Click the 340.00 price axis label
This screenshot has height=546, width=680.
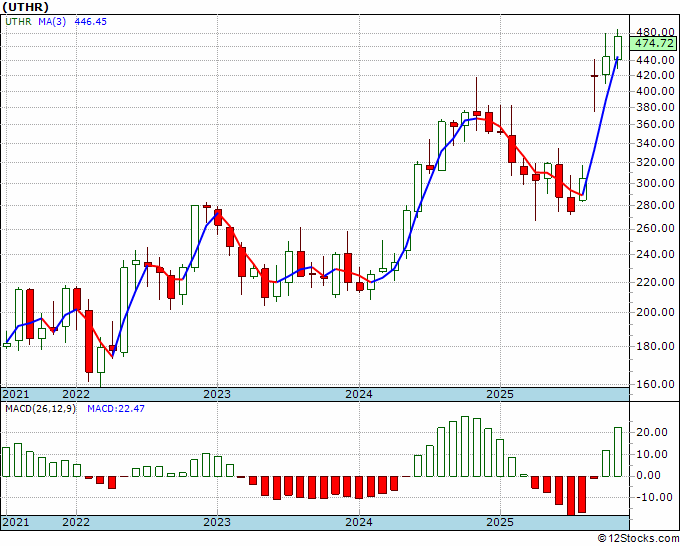(x=655, y=143)
